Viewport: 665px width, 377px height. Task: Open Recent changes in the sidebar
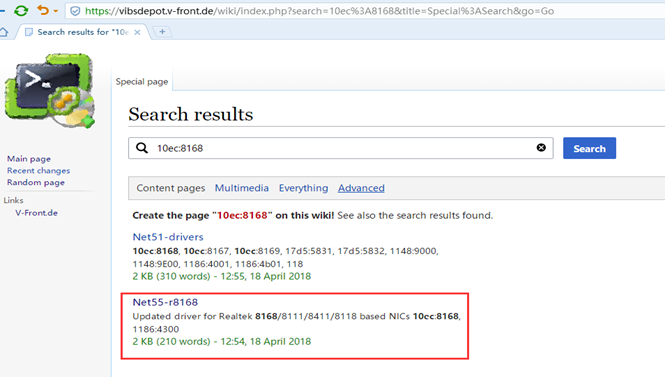coord(38,170)
